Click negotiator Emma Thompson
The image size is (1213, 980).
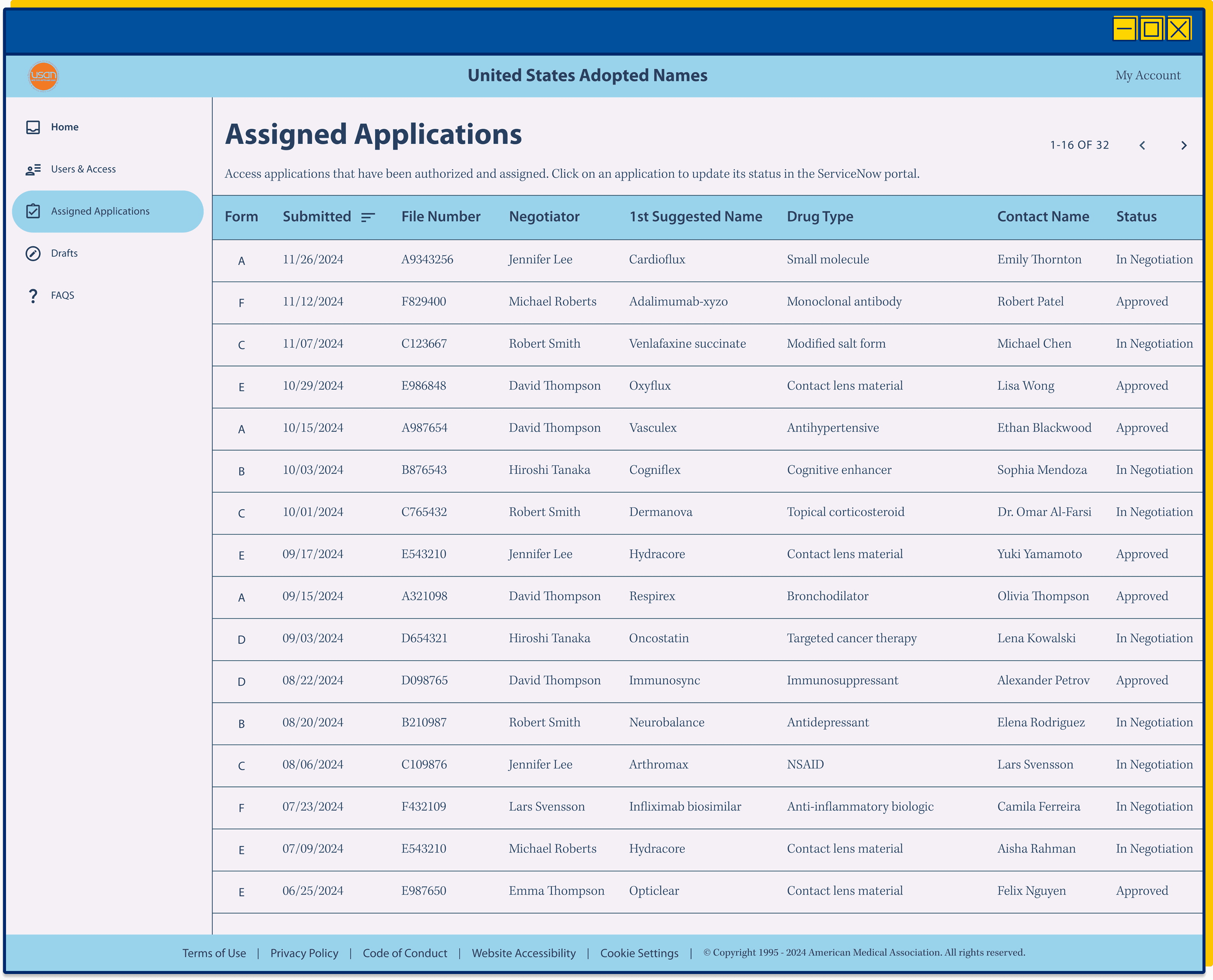[x=557, y=891]
